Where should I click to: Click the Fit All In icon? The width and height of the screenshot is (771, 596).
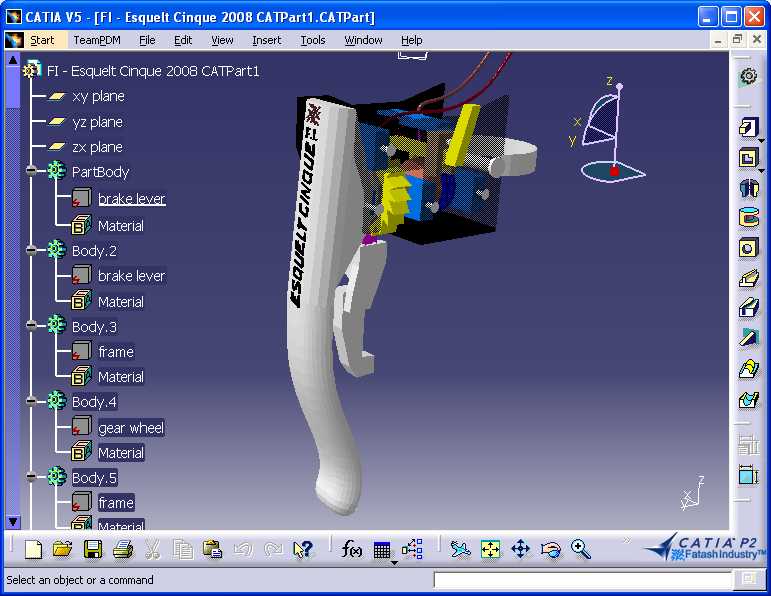click(x=490, y=549)
